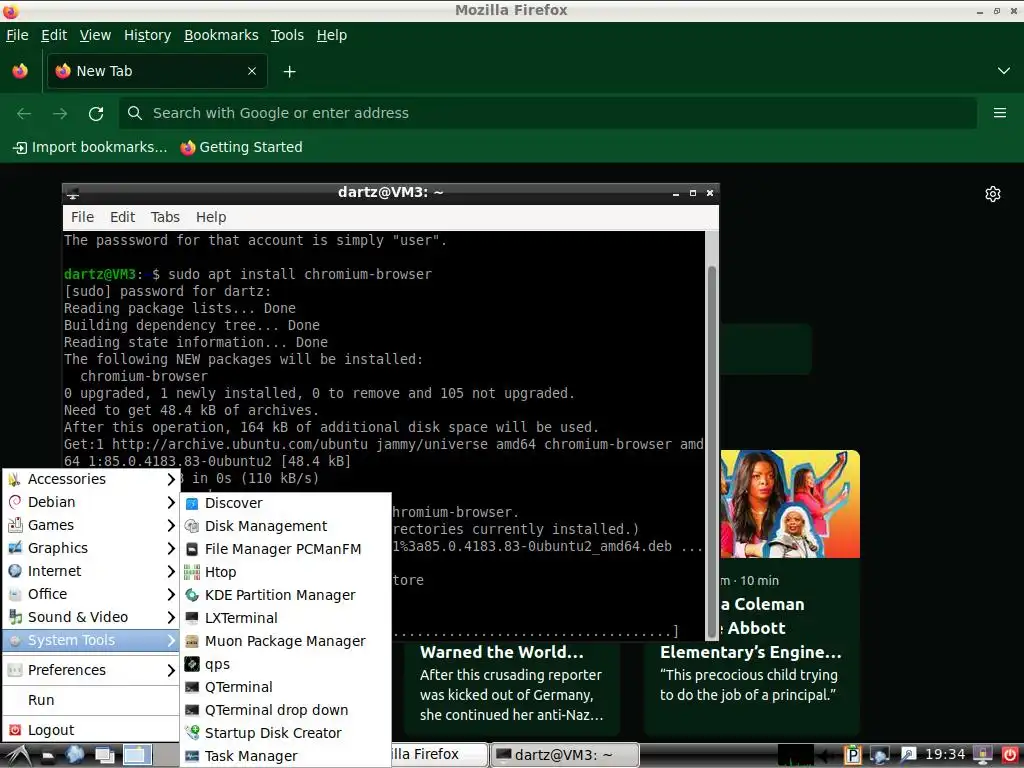Click the clipboard tray icon
The width and height of the screenshot is (1024, 768).
pos(851,755)
